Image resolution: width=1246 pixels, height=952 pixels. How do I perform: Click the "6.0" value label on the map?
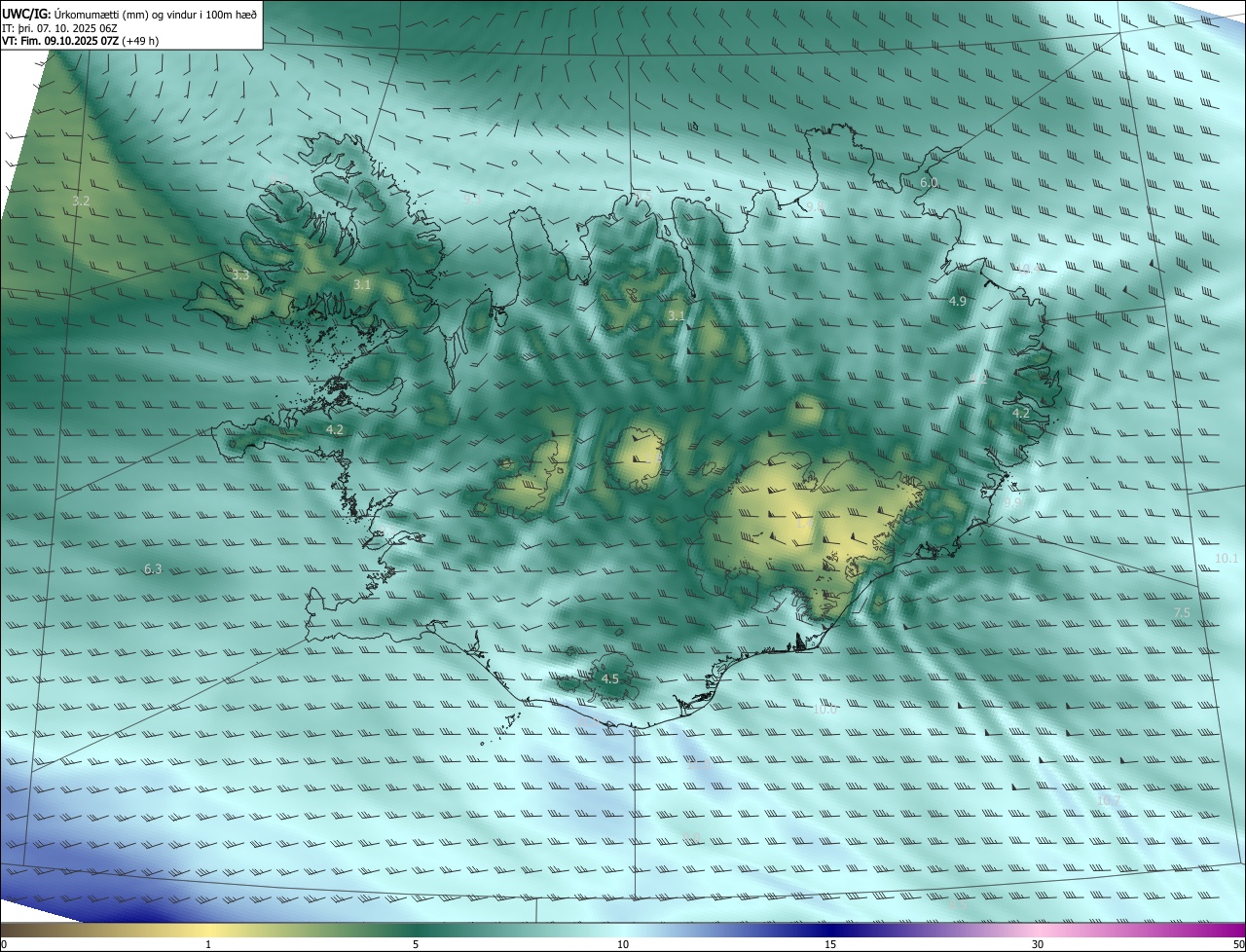pyautogui.click(x=929, y=182)
